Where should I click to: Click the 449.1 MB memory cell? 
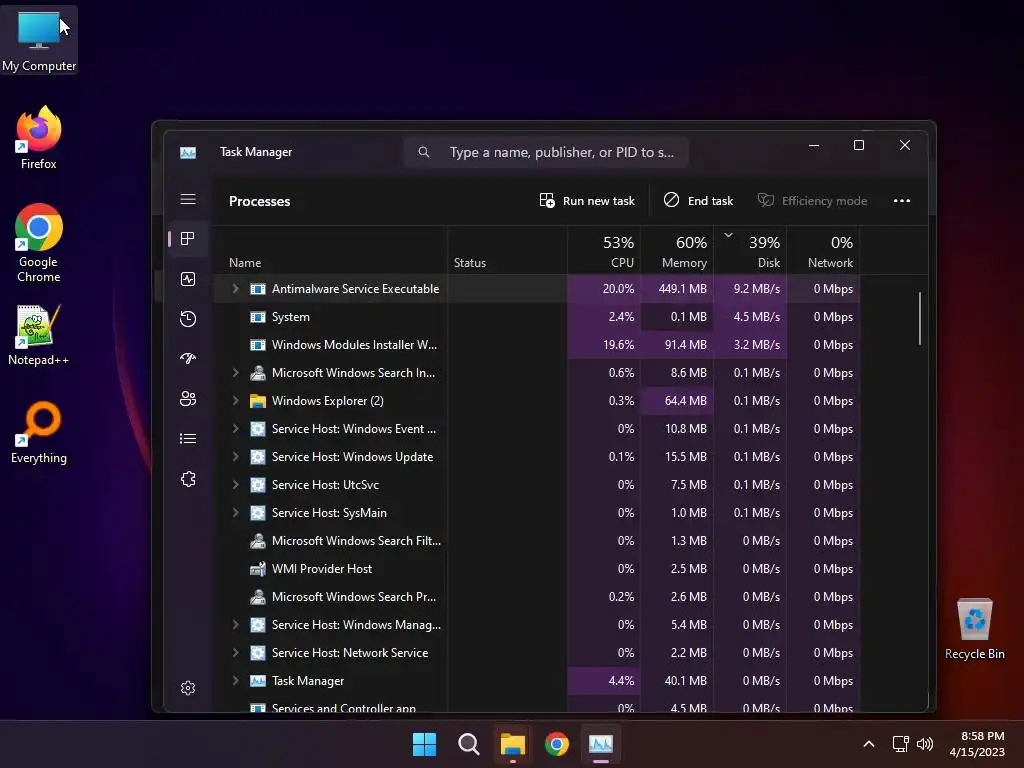(677, 289)
